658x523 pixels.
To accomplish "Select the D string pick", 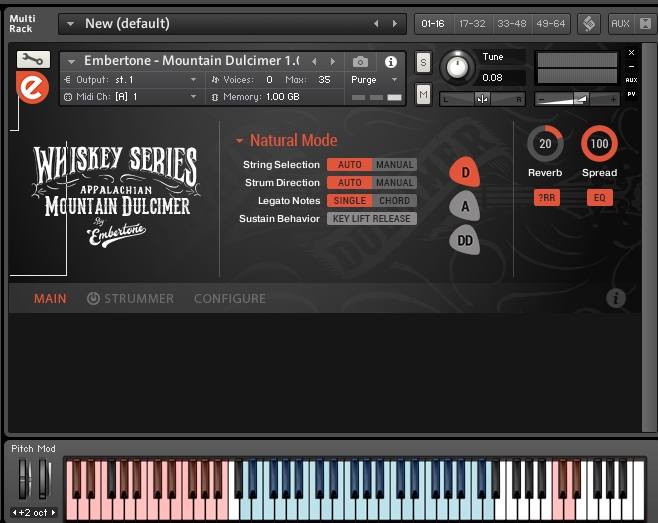I will (x=465, y=172).
